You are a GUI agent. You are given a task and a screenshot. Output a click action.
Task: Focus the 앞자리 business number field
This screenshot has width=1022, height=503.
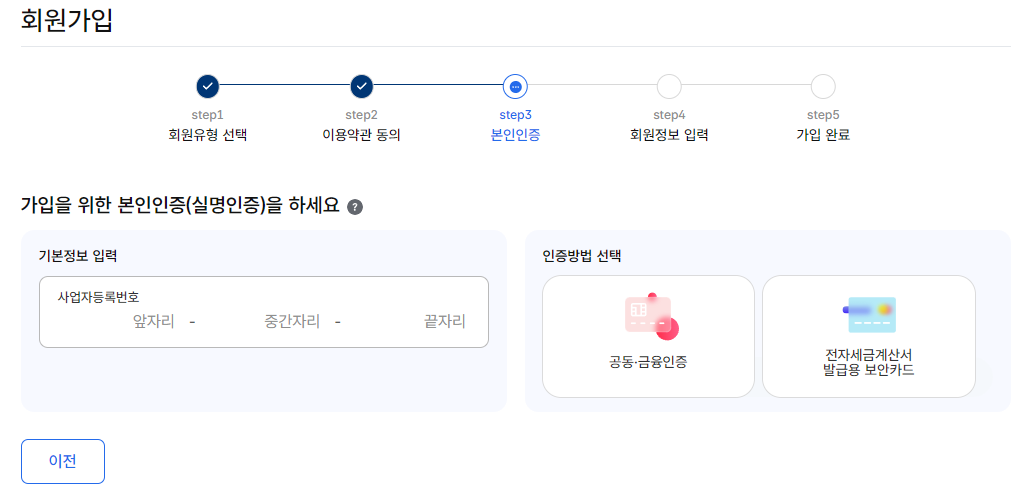tap(117, 322)
